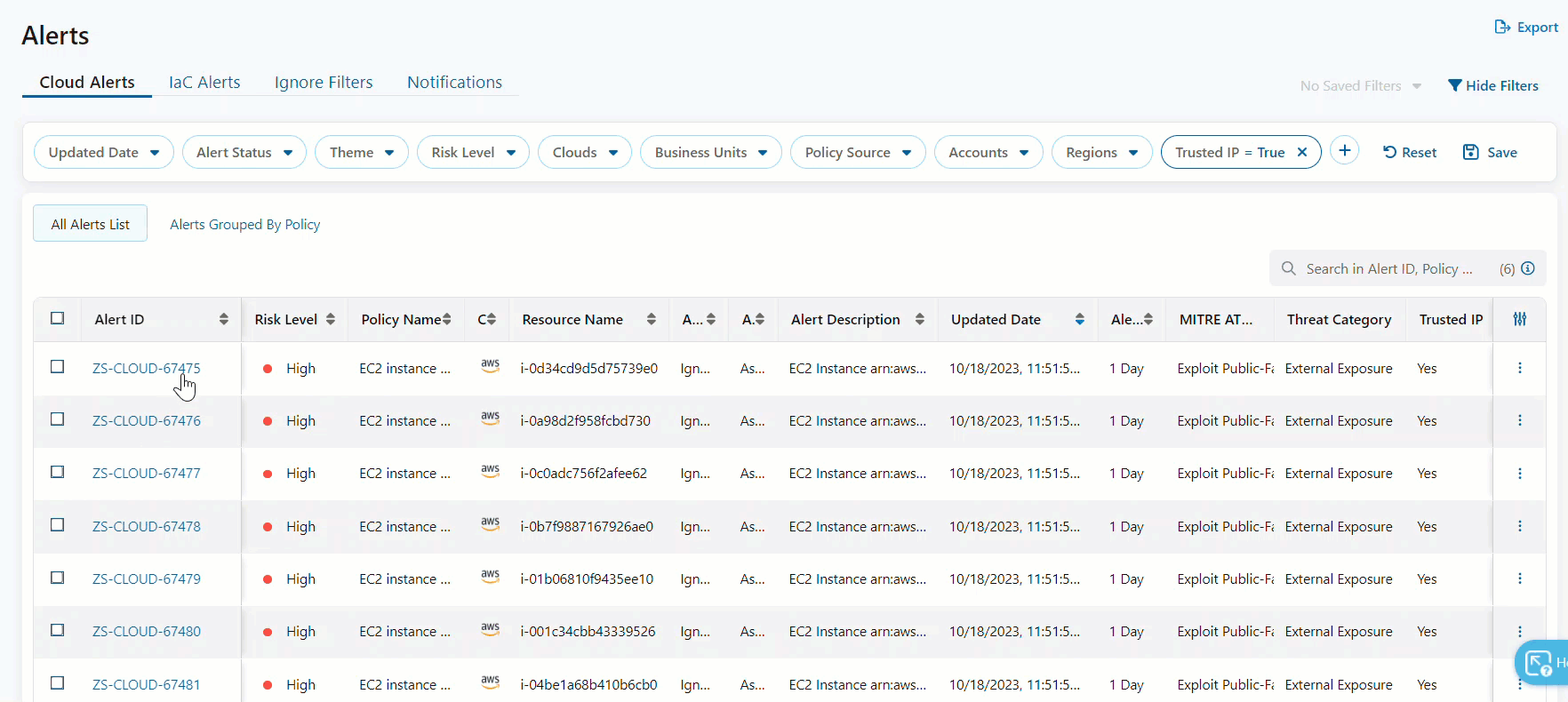
Task: Sort by Alert Description column arrows
Action: tap(920, 319)
